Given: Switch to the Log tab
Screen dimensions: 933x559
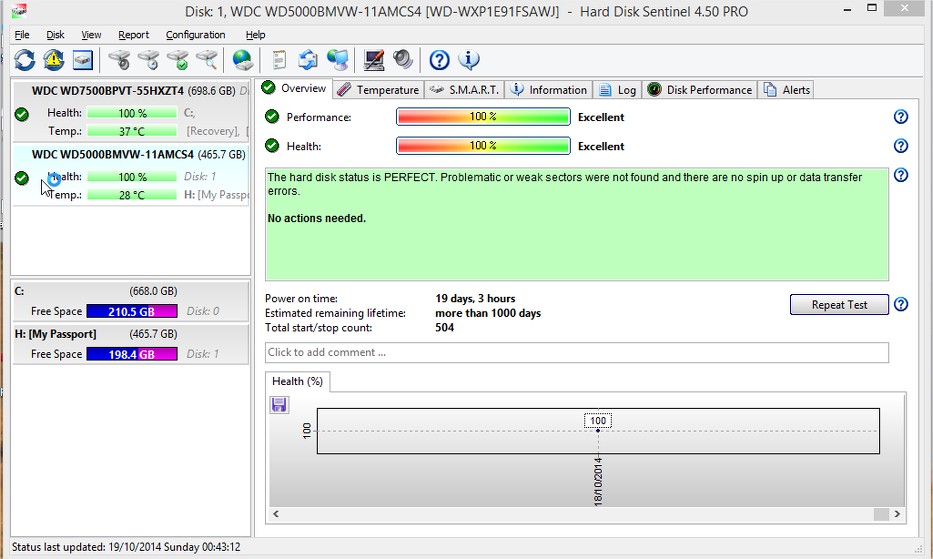Looking at the screenshot, I should (x=618, y=90).
